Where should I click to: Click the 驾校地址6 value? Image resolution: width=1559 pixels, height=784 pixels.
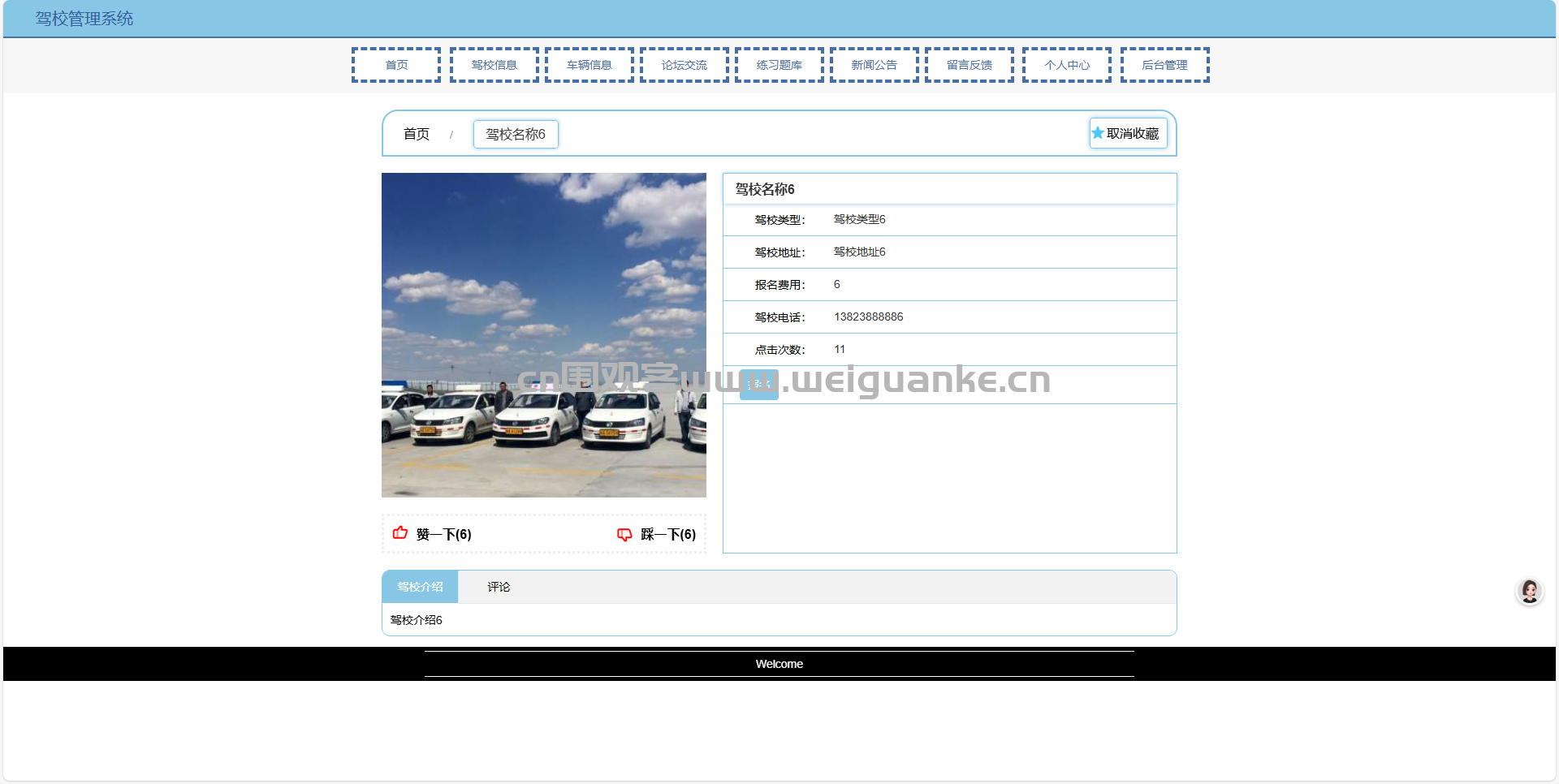point(859,252)
